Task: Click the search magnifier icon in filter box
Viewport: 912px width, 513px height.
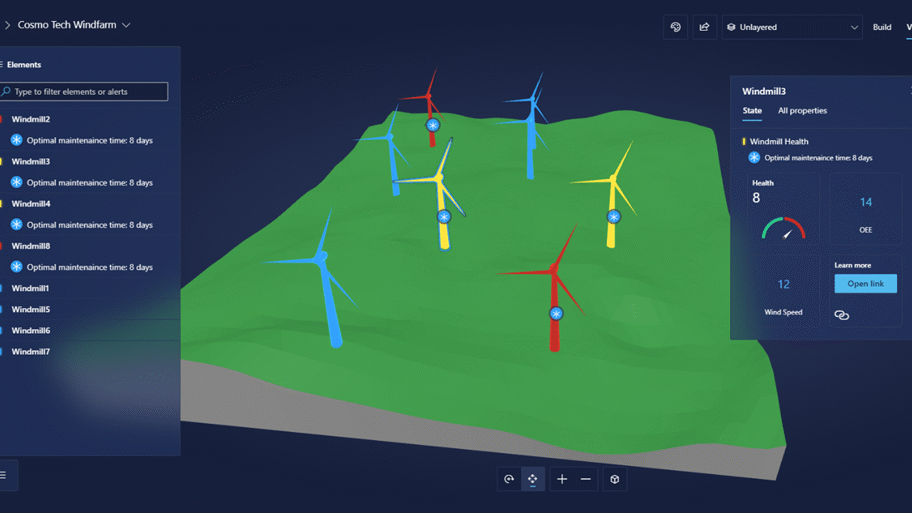Action: coord(6,91)
